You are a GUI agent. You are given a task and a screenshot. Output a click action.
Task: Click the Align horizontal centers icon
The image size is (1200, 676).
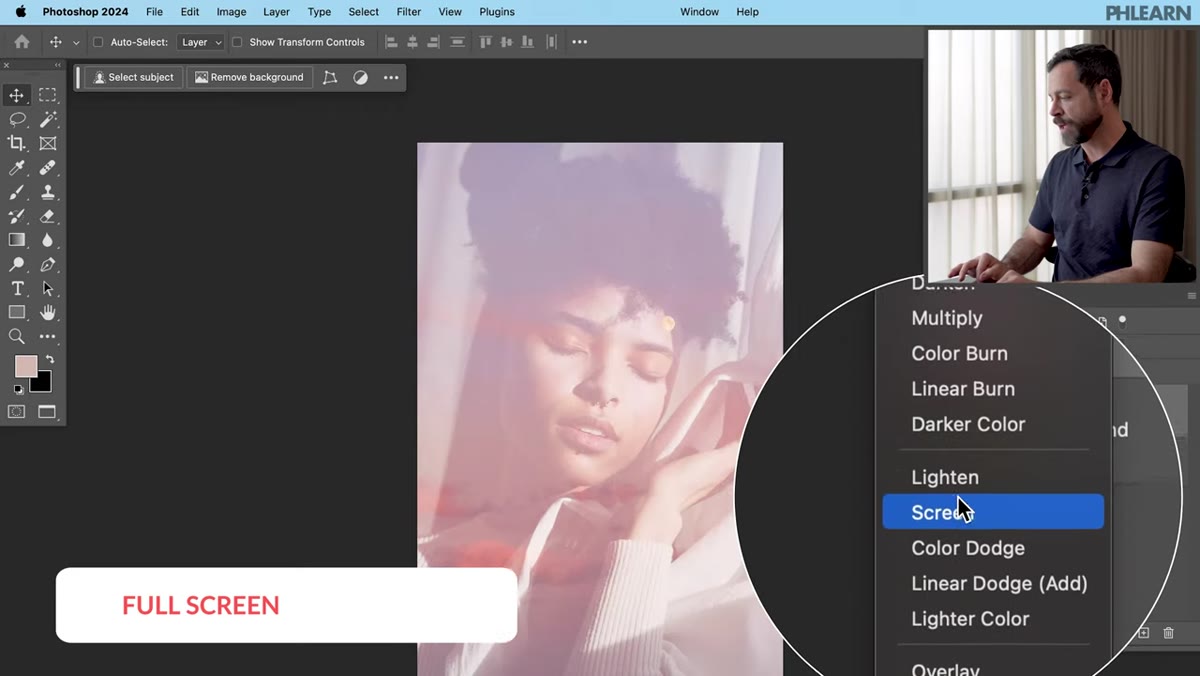click(x=412, y=42)
